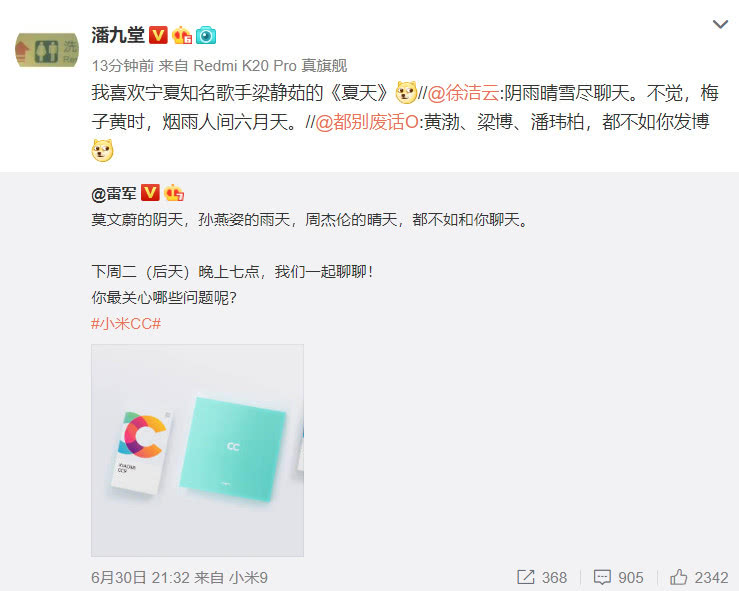Click the orange V verification badge beside 潘九堂
The width and height of the screenshot is (739, 591).
158,35
